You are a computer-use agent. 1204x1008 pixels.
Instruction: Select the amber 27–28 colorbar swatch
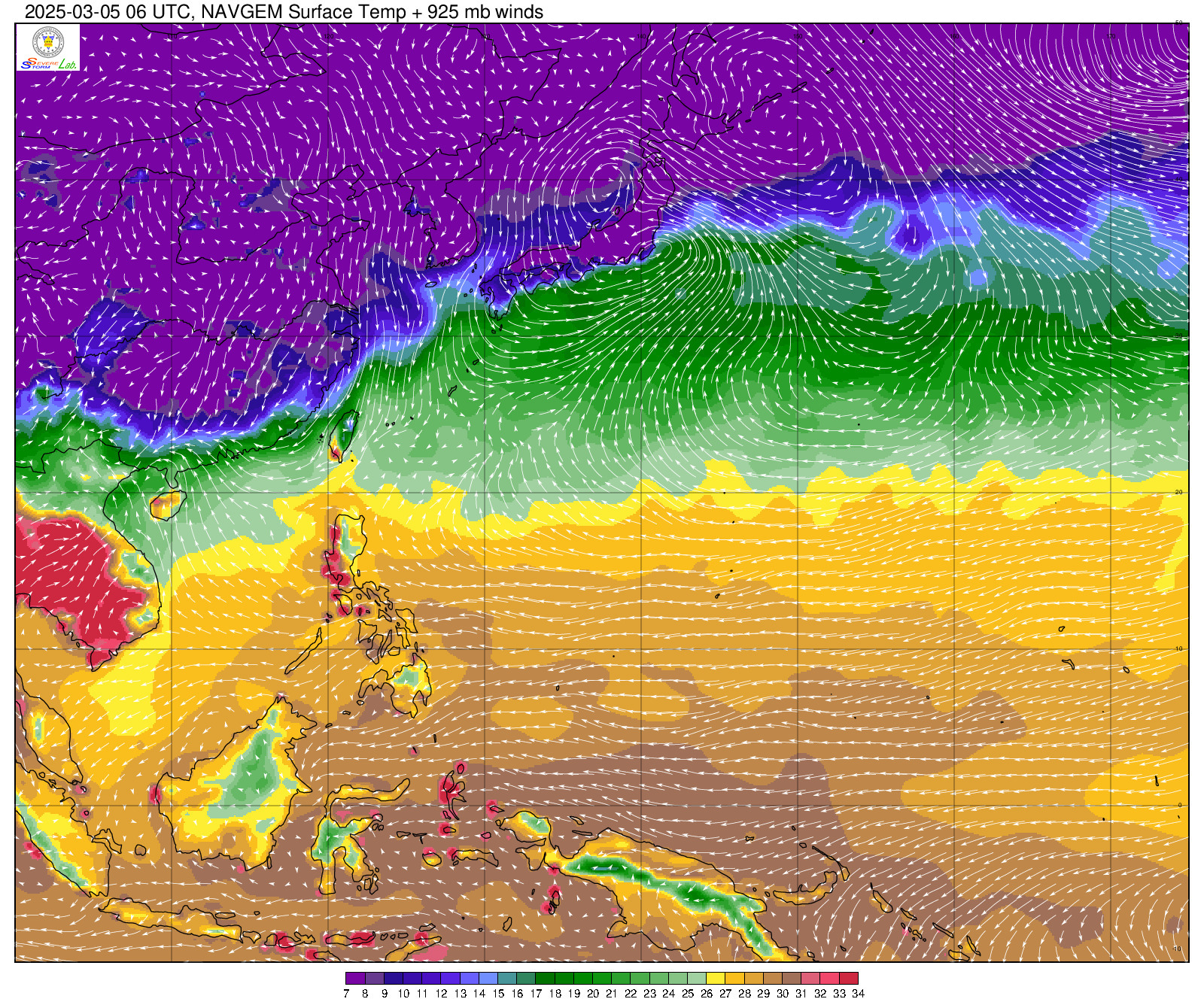(x=735, y=978)
